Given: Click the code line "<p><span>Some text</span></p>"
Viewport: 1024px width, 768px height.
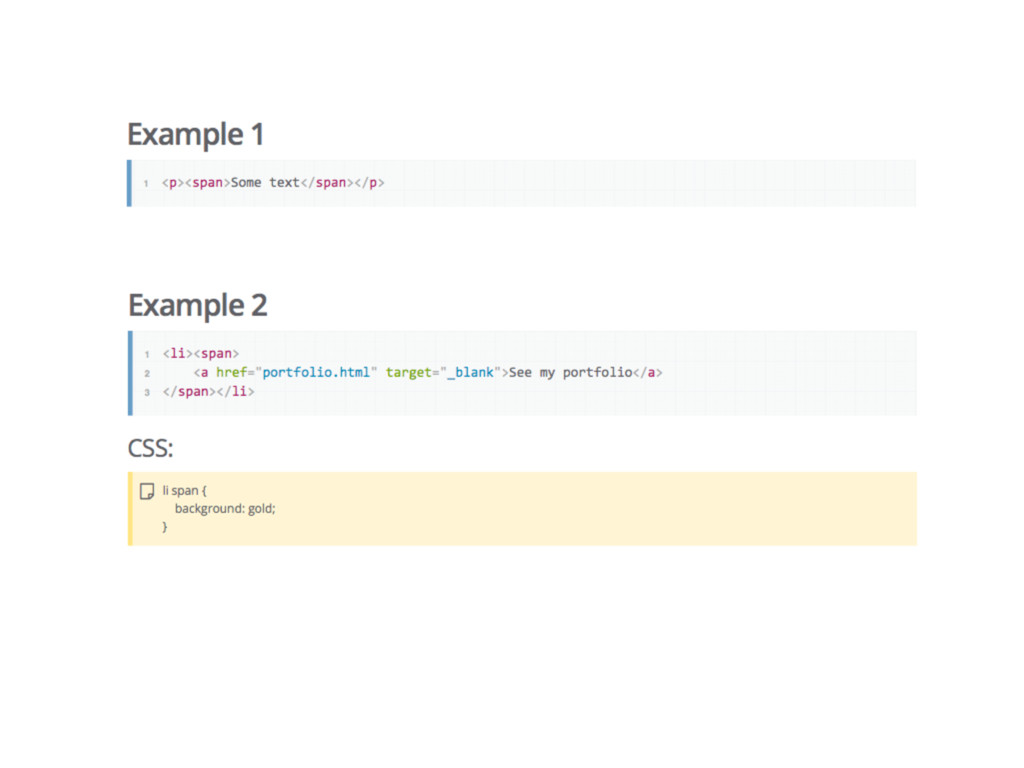Looking at the screenshot, I should point(273,183).
